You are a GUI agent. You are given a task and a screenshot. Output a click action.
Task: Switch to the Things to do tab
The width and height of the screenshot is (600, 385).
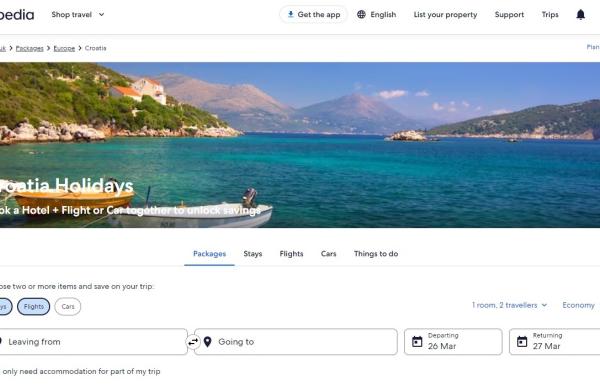(376, 254)
